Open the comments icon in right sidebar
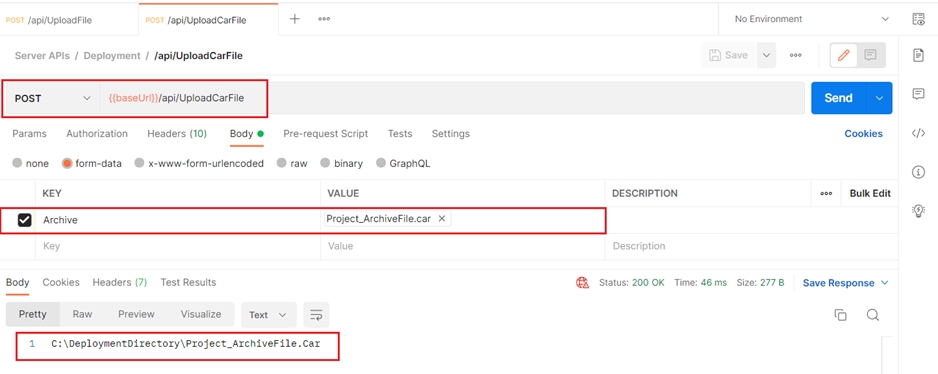Viewport: 938px width, 374px height. [918, 94]
